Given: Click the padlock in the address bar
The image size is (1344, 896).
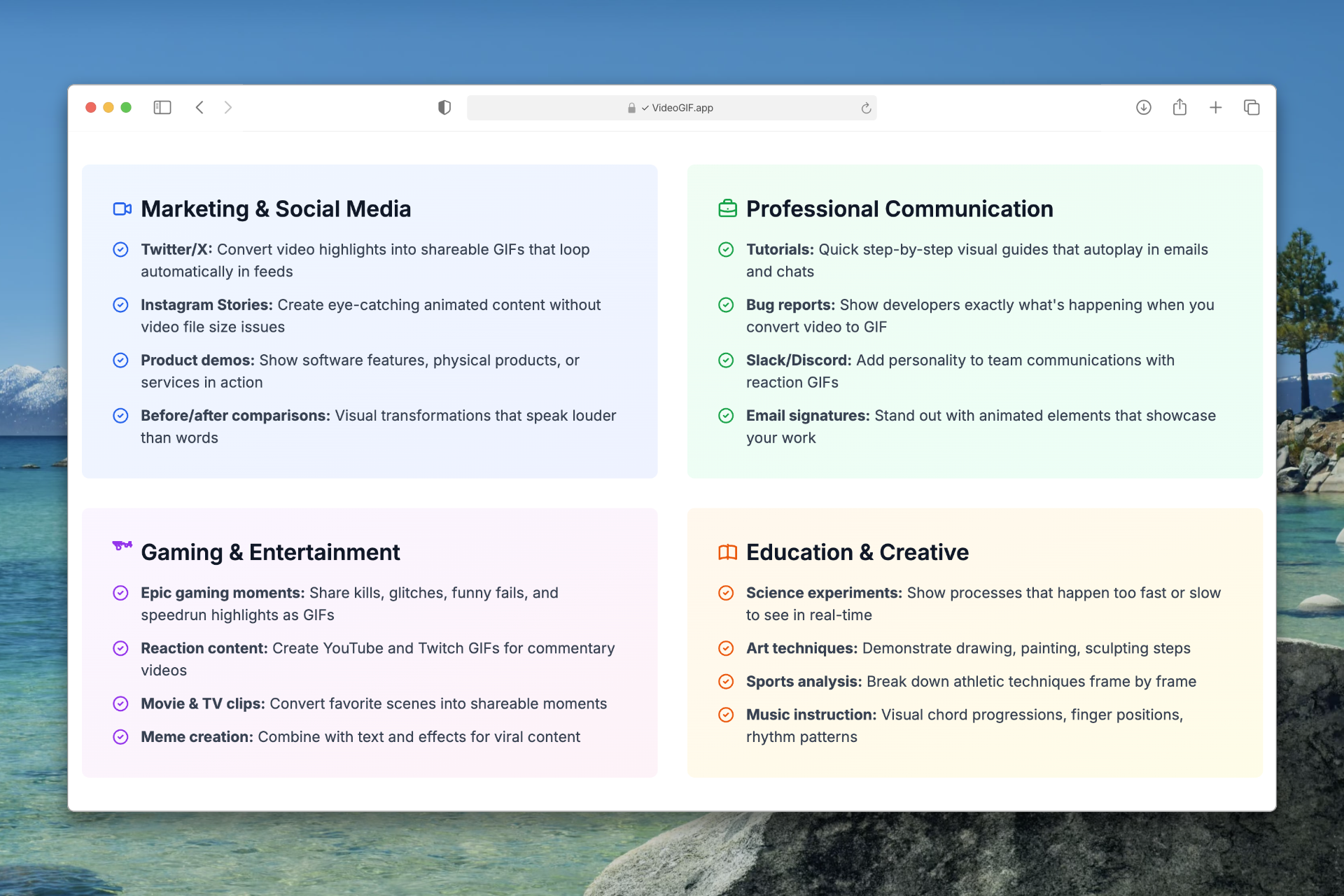Looking at the screenshot, I should (x=631, y=108).
